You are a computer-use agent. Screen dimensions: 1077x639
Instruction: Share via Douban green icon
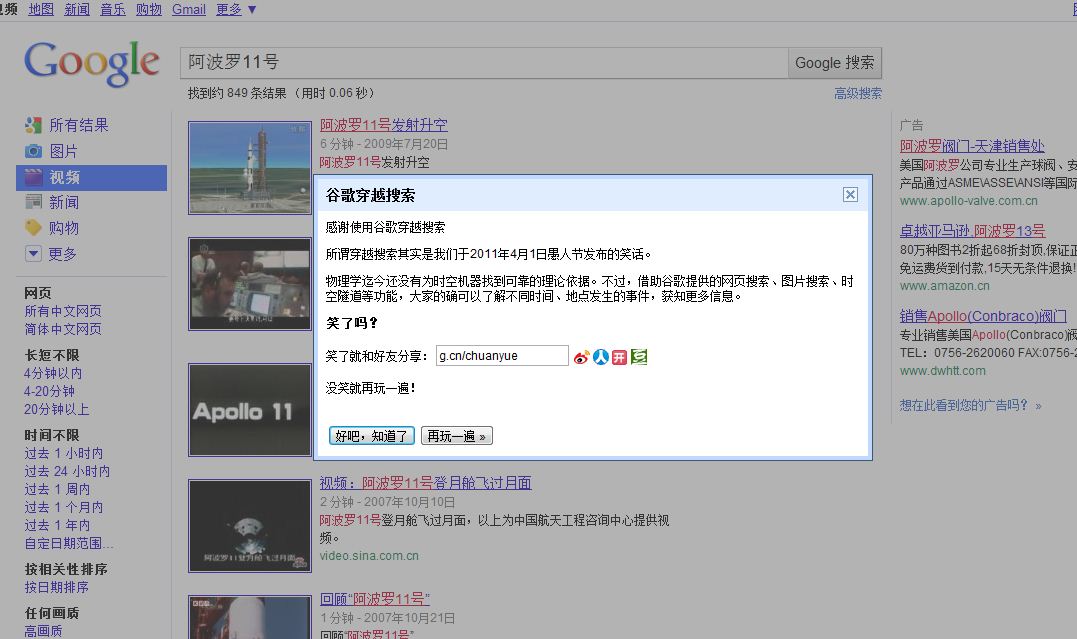639,357
